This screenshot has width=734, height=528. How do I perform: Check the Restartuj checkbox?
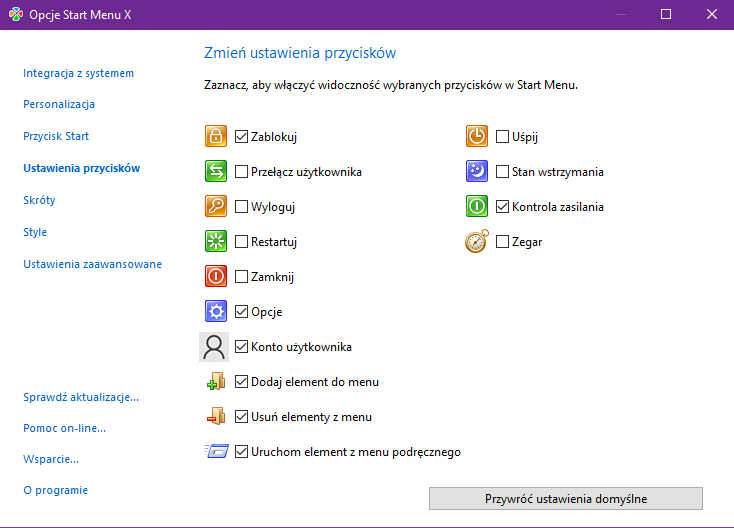pos(241,242)
